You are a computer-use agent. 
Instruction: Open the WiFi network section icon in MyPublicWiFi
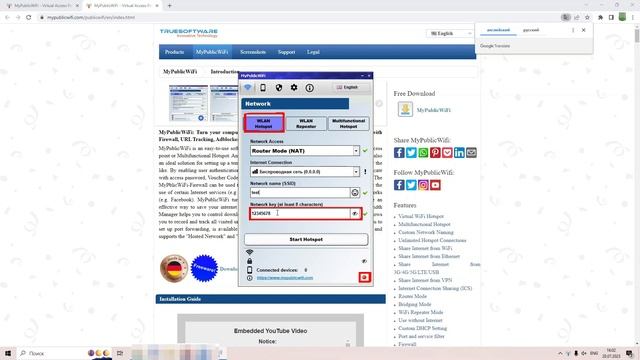[x=248, y=87]
